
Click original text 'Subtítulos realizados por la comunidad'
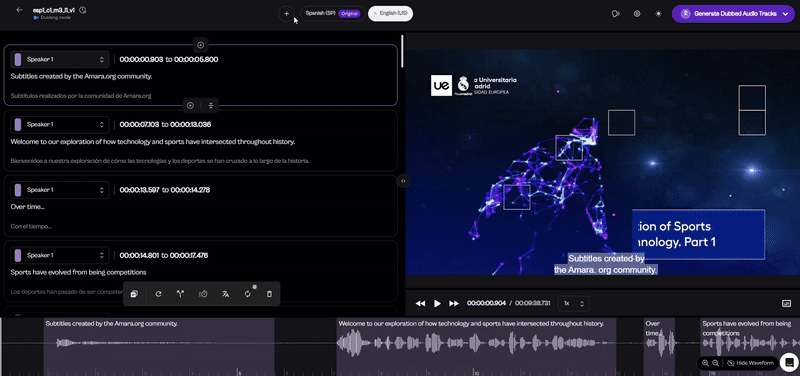[x=81, y=95]
